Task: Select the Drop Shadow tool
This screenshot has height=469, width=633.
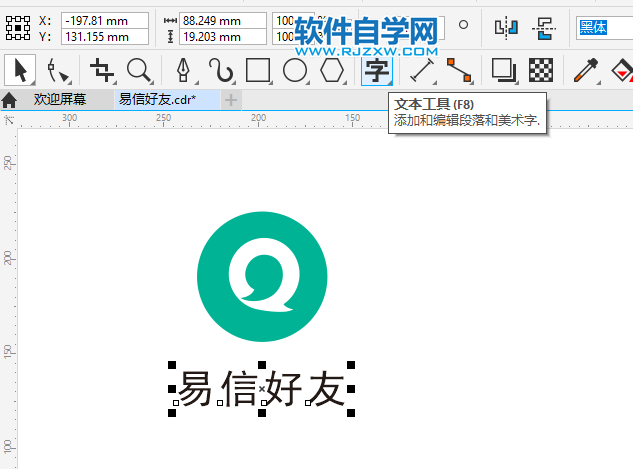Action: tap(504, 70)
